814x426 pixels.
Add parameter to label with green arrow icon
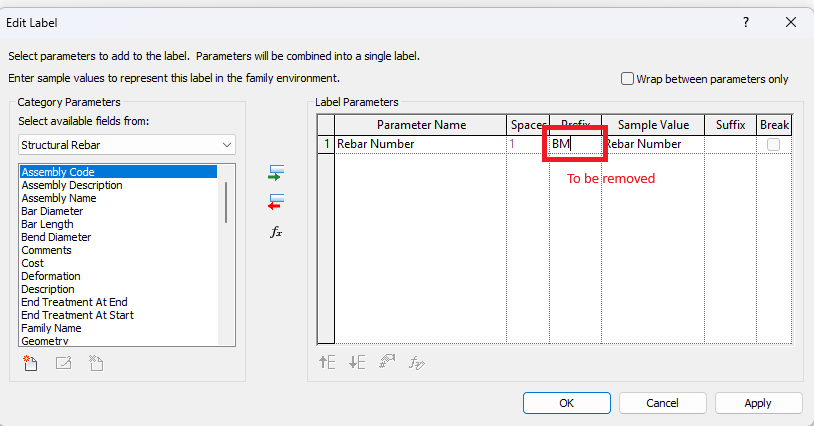tap(276, 173)
